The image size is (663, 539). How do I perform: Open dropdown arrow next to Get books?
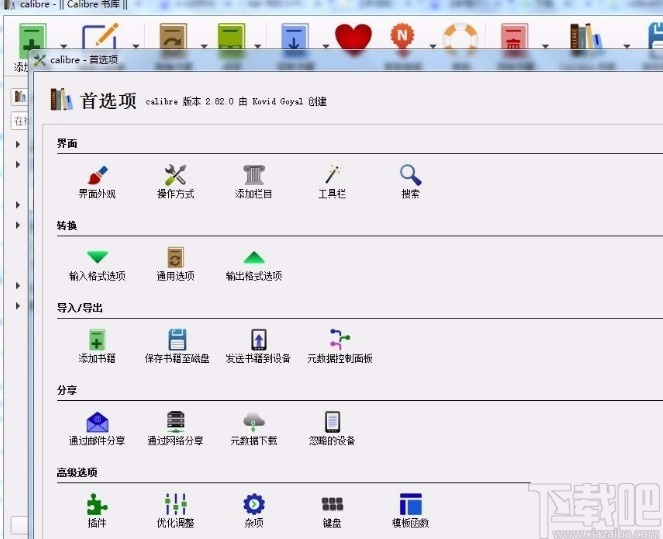(x=326, y=46)
